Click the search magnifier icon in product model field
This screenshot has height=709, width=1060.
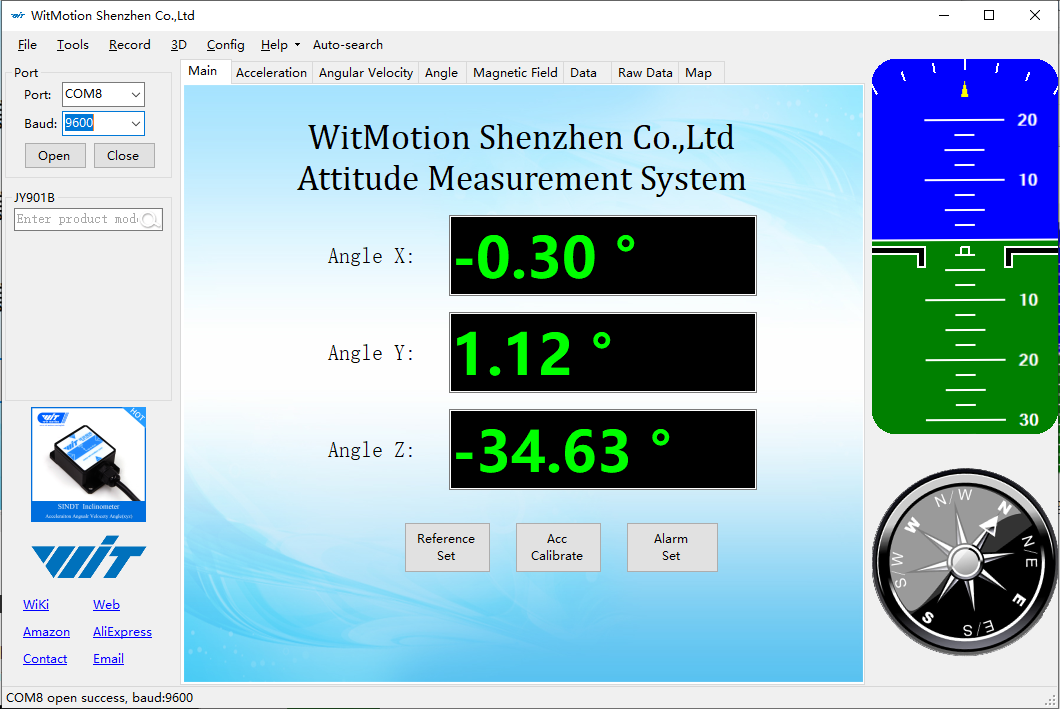(x=151, y=220)
